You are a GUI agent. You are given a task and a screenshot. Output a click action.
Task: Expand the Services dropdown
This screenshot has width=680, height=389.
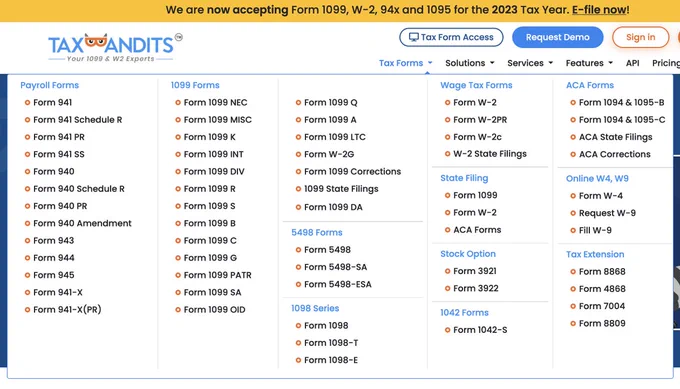pos(530,63)
